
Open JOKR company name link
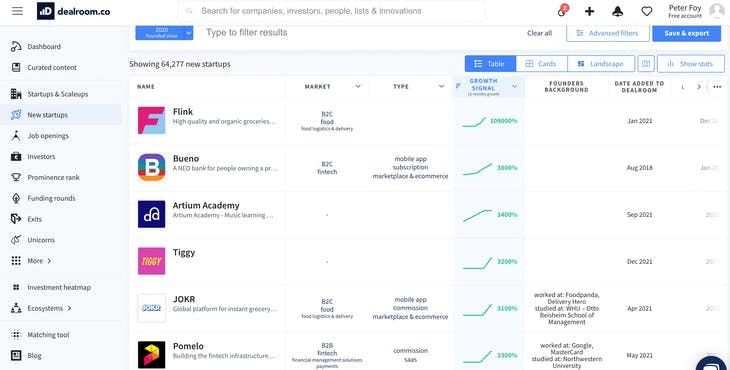tap(184, 299)
